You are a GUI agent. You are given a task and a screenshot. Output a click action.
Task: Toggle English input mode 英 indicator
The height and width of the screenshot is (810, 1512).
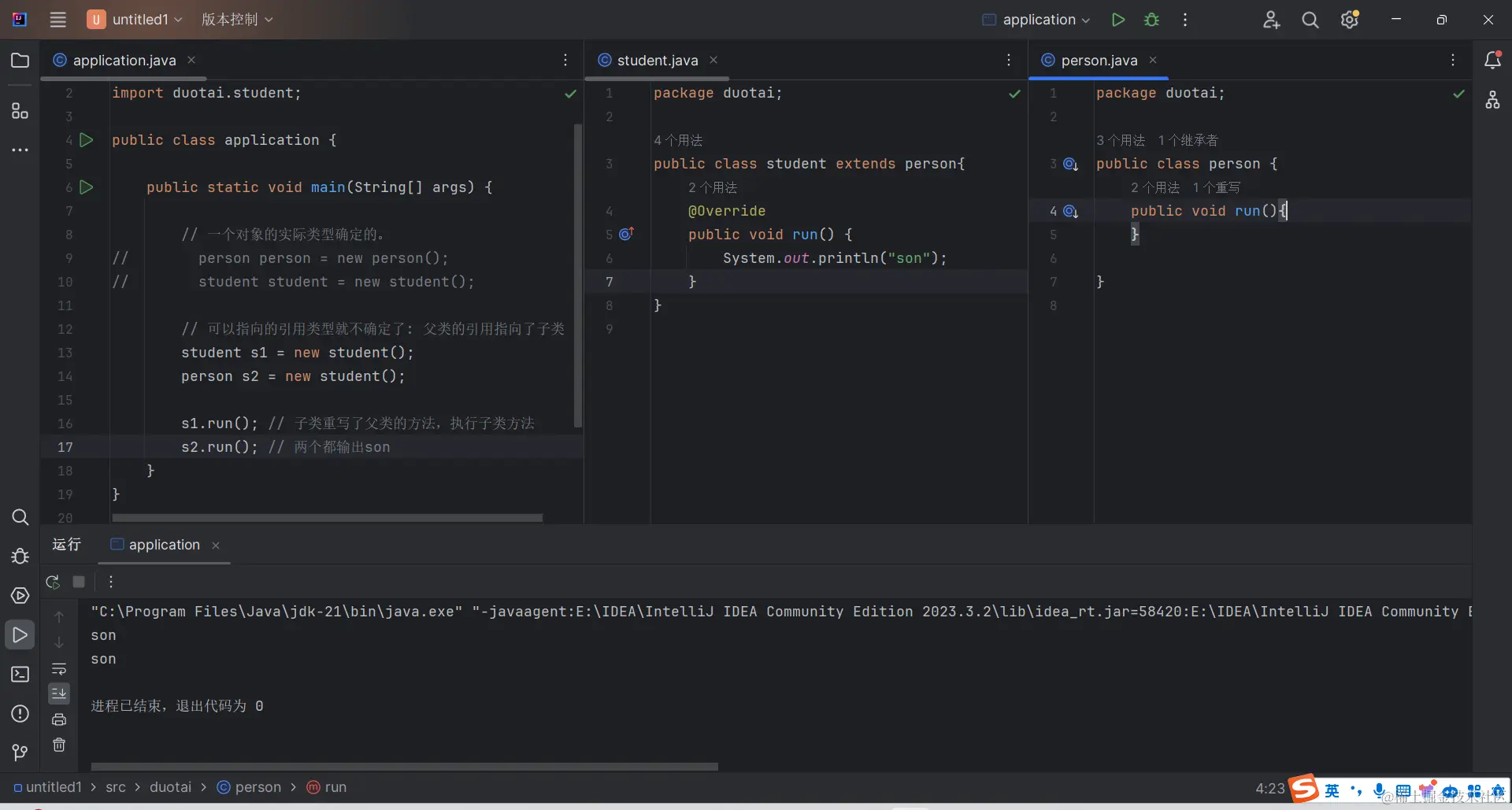pyautogui.click(x=1332, y=790)
